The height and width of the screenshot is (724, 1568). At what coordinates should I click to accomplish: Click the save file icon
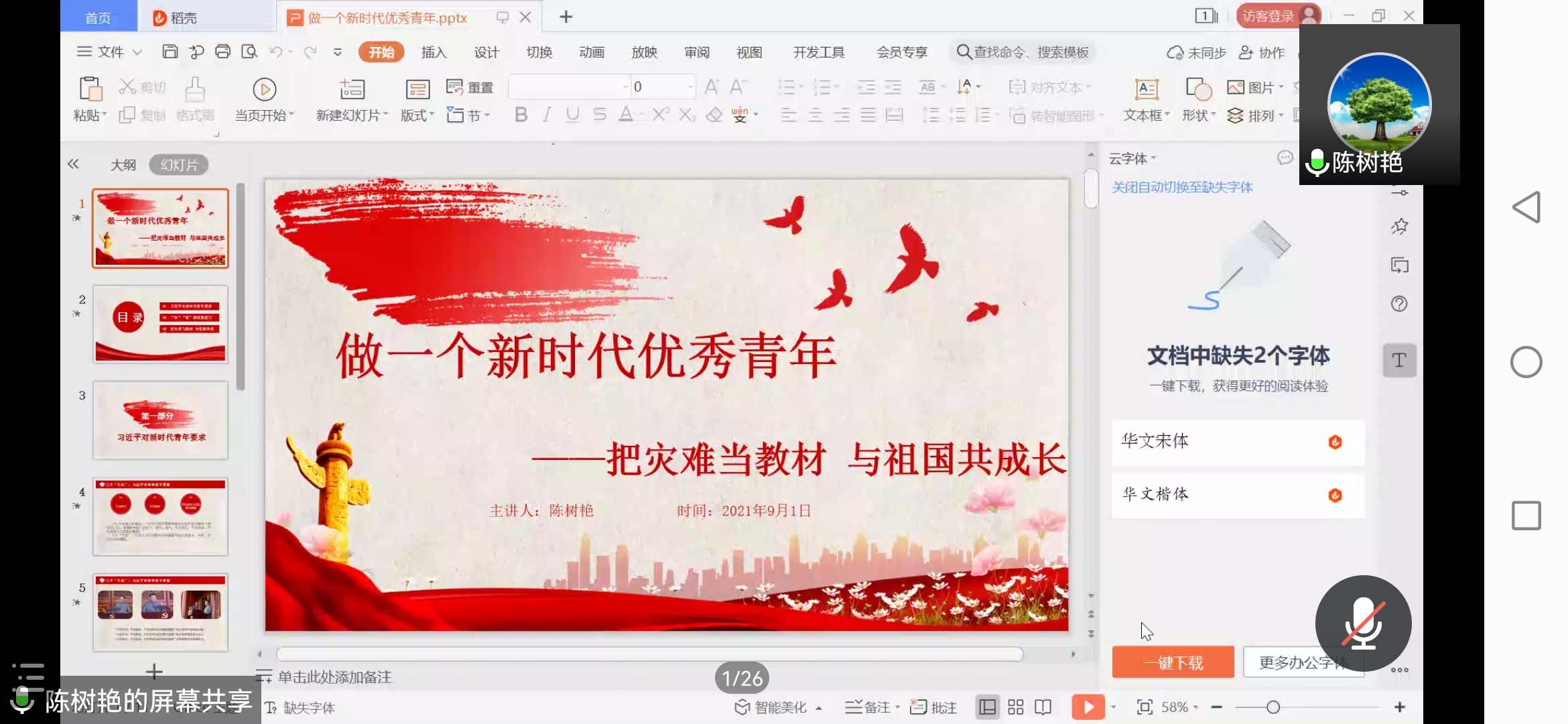(x=170, y=52)
